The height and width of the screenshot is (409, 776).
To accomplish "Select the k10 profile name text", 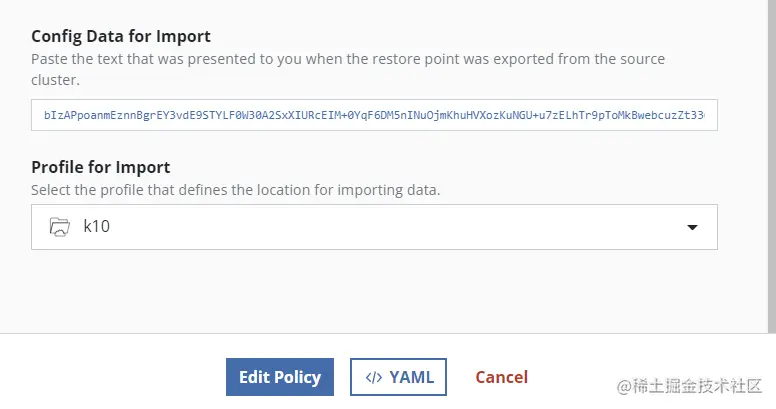I will [96, 227].
